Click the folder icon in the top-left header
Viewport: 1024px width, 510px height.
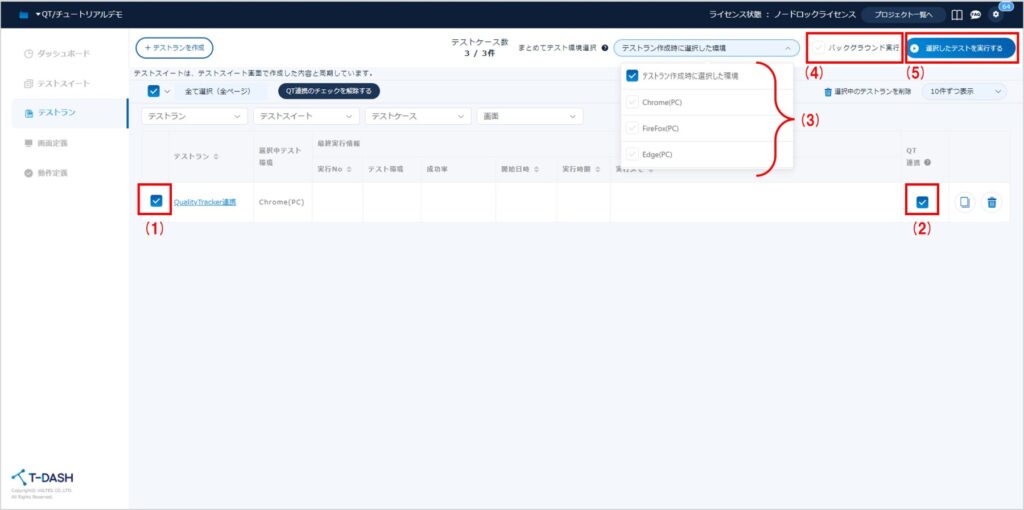23,15
